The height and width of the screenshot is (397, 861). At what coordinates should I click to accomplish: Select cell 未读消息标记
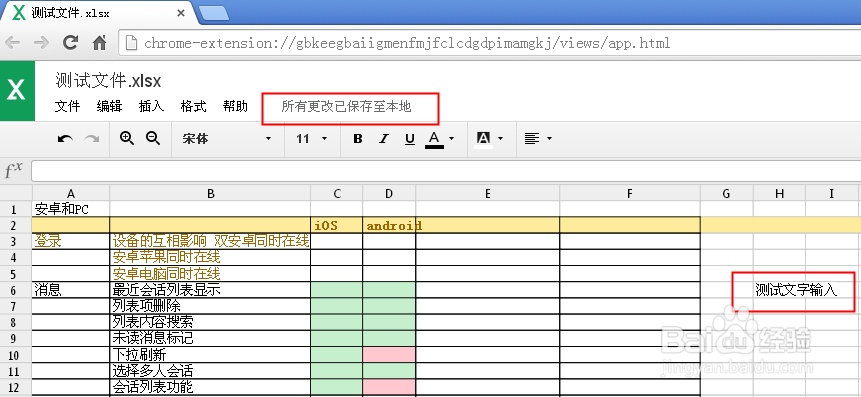(210, 338)
